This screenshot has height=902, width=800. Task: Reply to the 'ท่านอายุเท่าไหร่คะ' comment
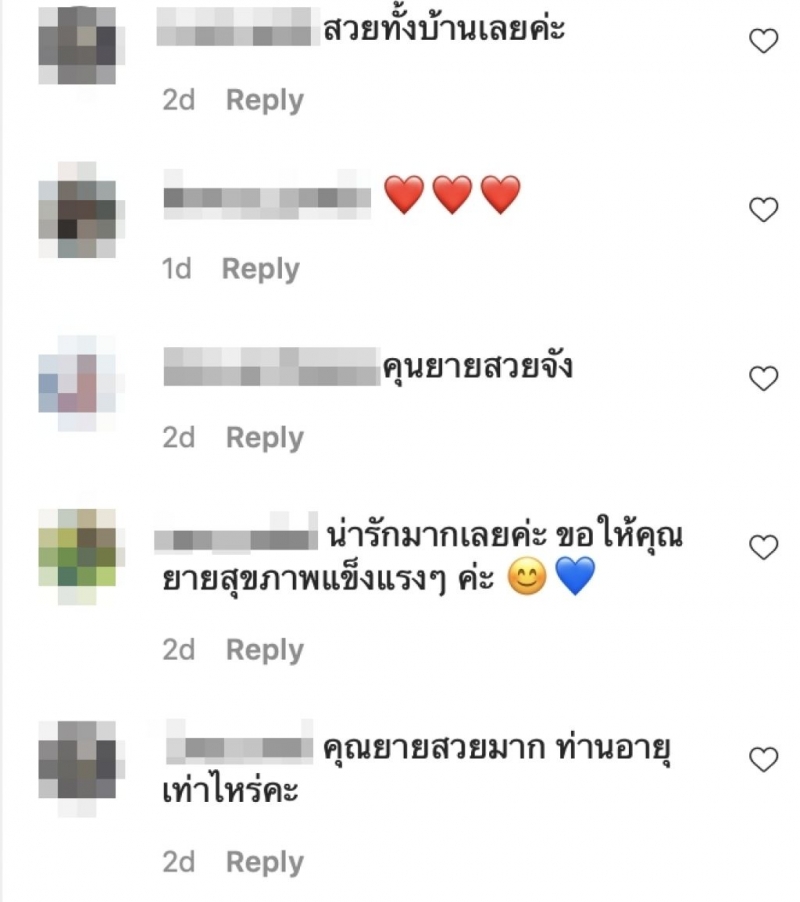[x=265, y=862]
